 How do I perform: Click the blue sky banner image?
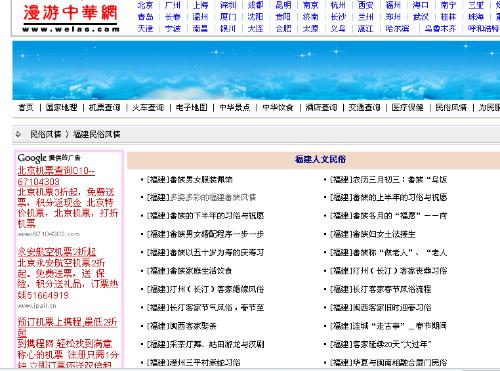[256, 70]
